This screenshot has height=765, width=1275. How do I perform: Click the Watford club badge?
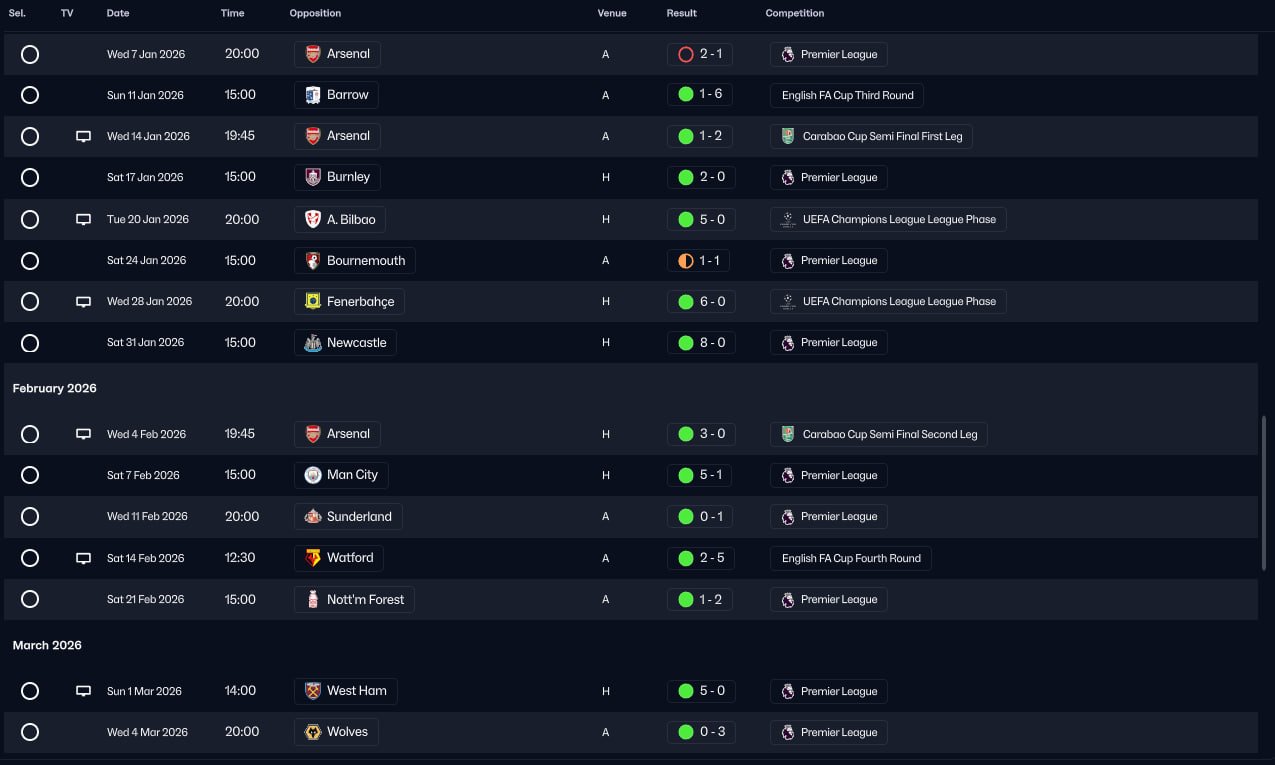click(x=313, y=558)
